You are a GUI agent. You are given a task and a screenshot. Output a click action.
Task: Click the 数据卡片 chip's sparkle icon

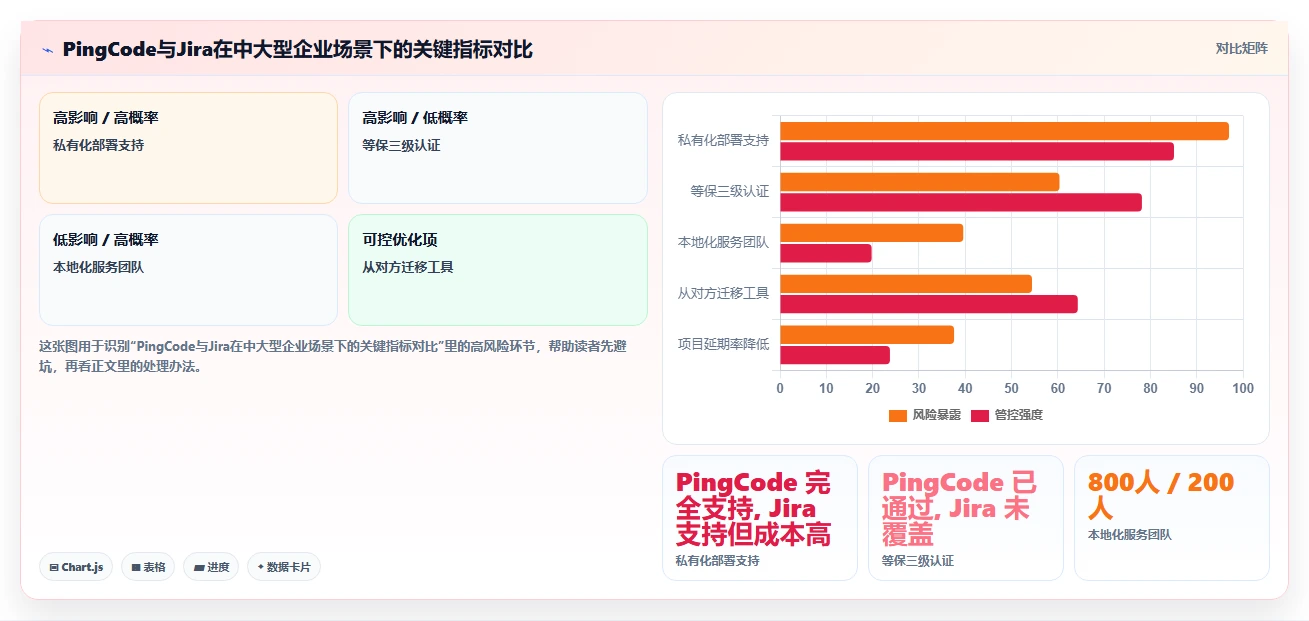pyautogui.click(x=261, y=567)
